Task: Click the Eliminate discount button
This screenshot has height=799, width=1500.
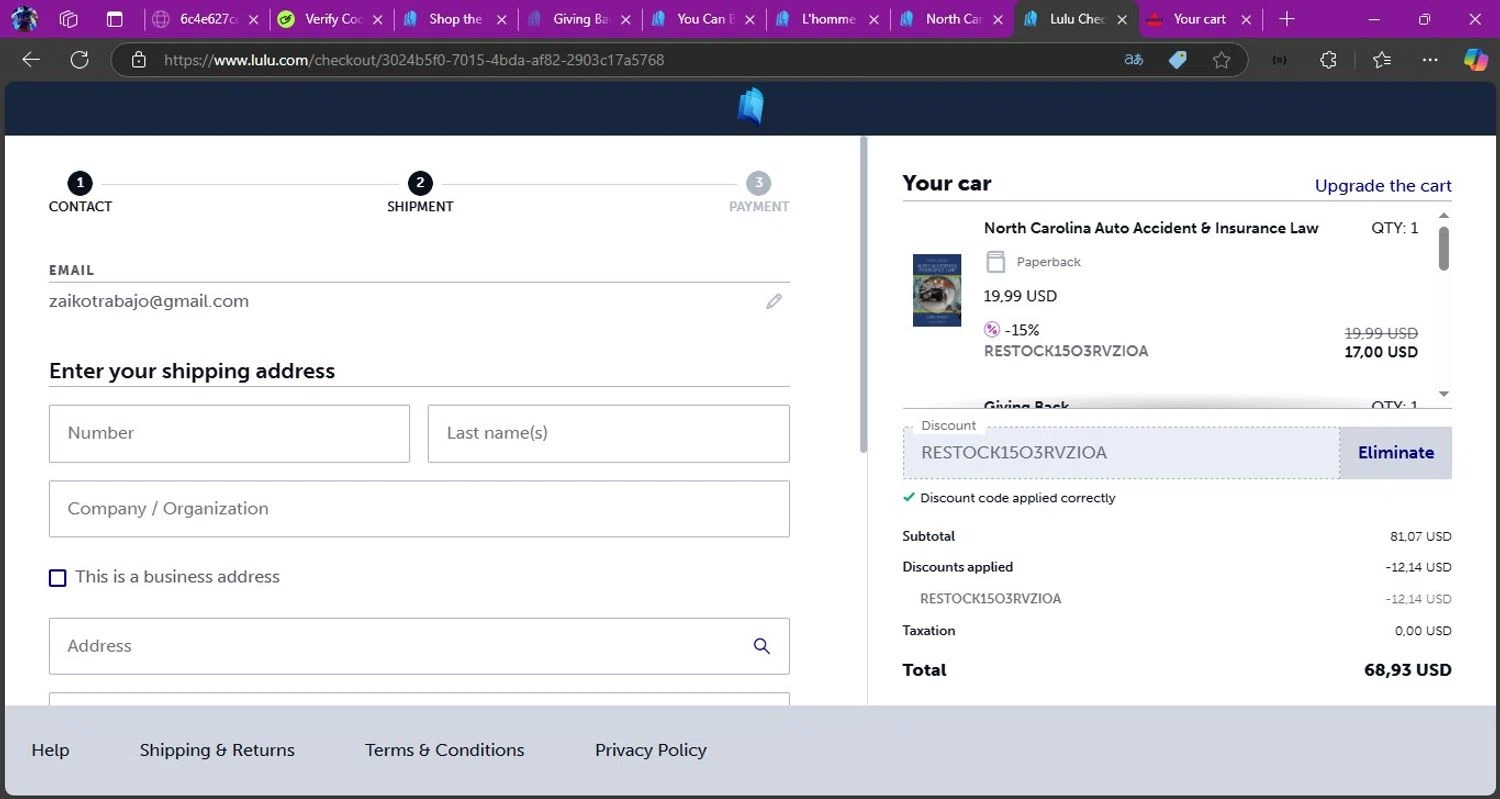Action: click(x=1396, y=453)
